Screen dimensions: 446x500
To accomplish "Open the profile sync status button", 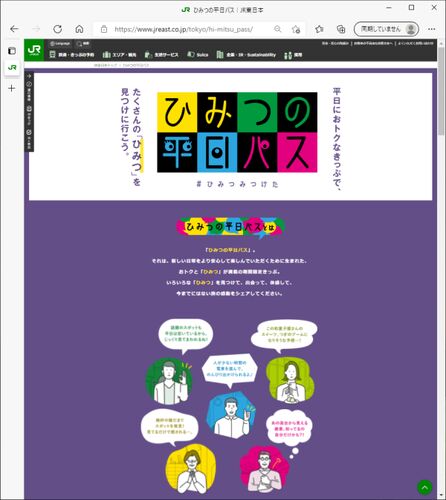I will coord(386,29).
